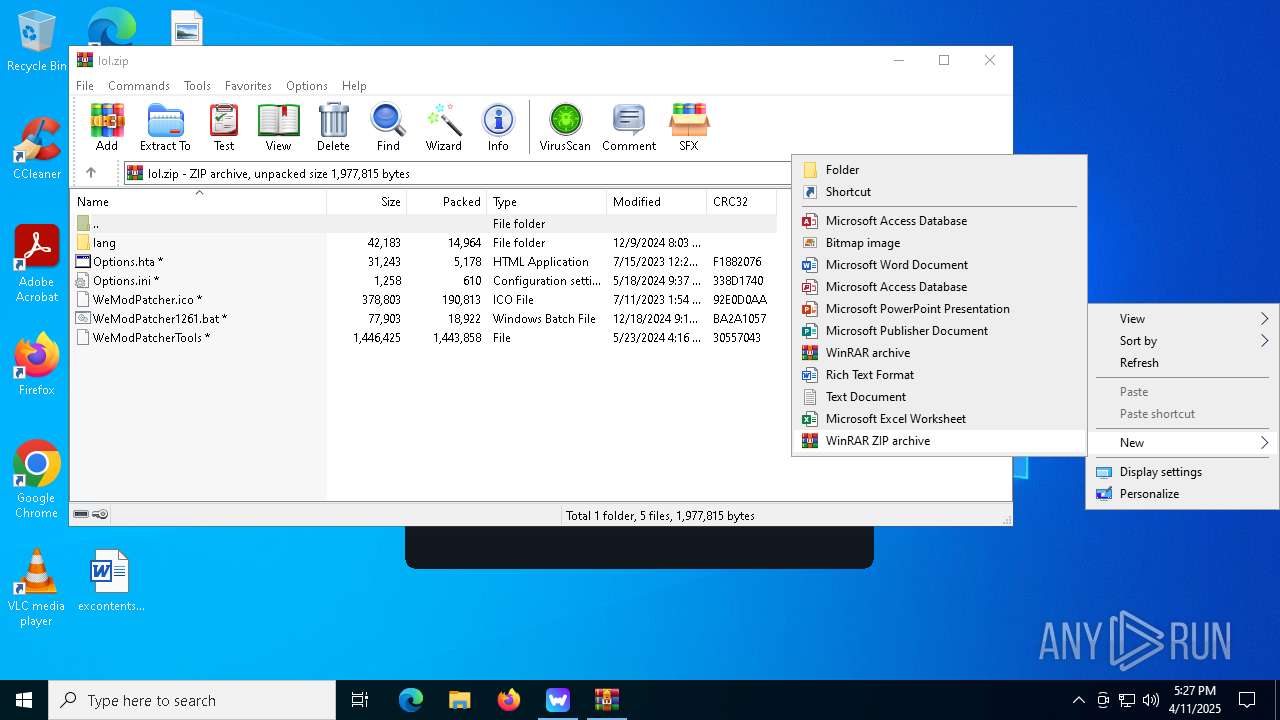
Task: Launch the Wizard tool
Action: tap(443, 127)
